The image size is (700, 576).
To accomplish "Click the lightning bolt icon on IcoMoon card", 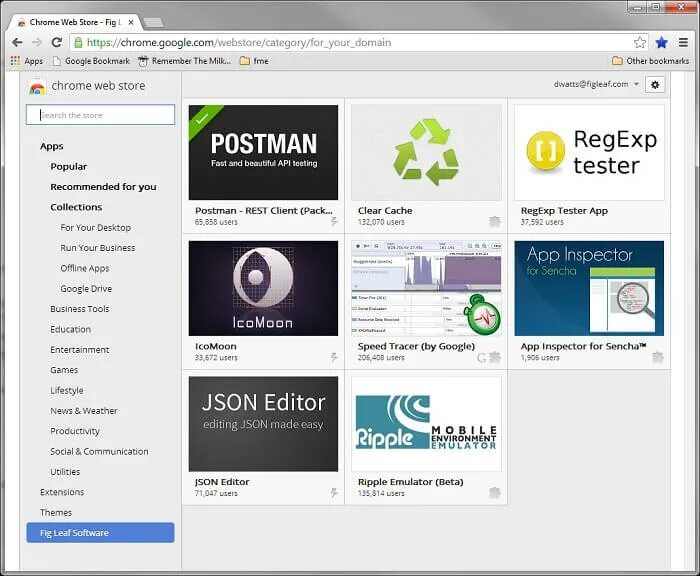I will 333,357.
